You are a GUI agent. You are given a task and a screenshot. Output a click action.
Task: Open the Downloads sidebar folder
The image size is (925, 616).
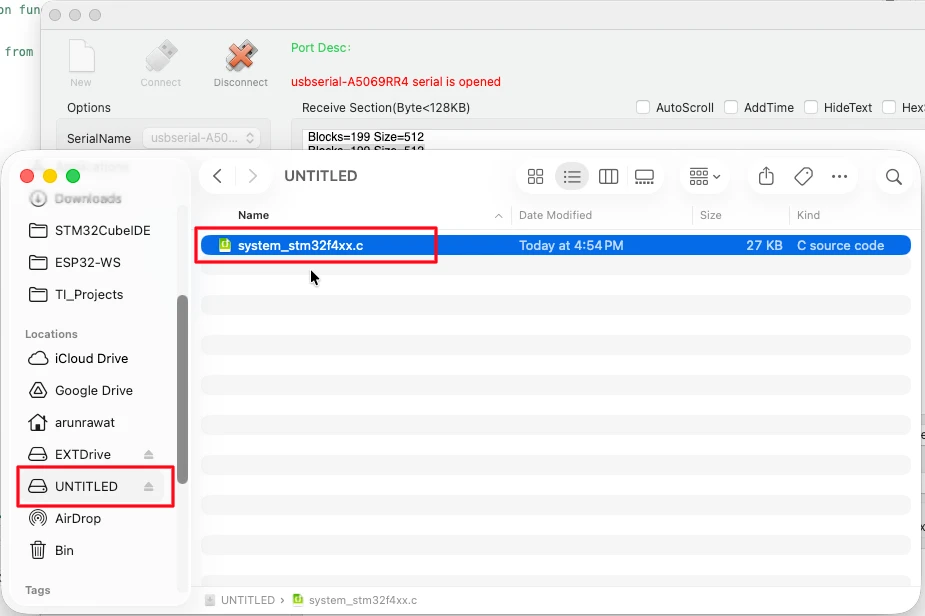[x=88, y=199]
